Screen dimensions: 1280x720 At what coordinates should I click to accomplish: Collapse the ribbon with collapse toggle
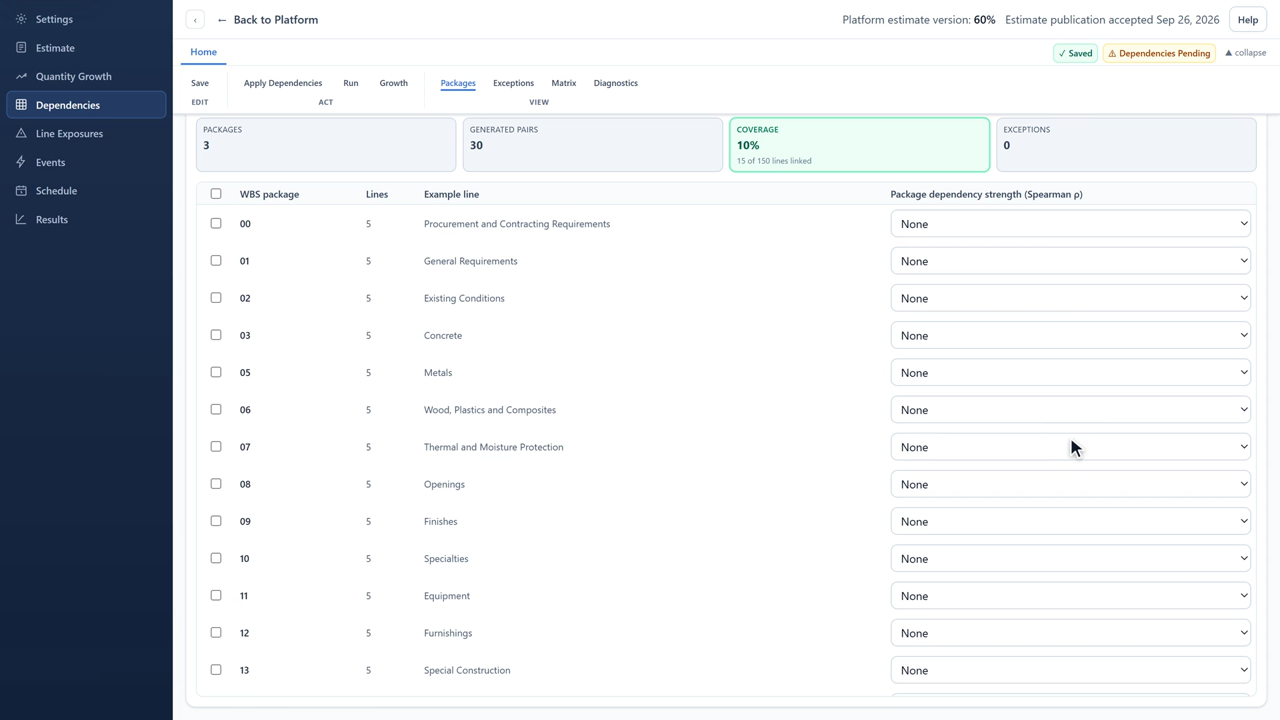tap(1245, 53)
